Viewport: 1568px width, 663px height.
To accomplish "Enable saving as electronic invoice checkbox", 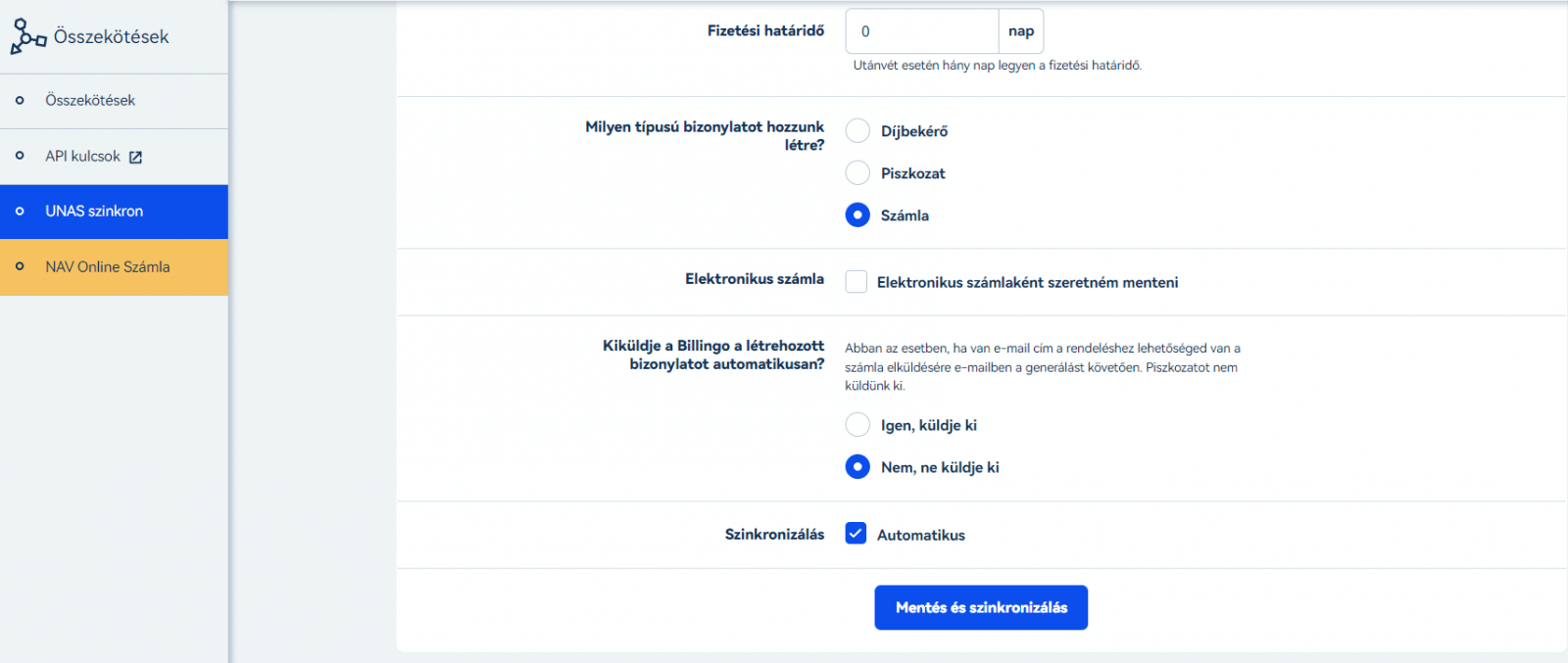I will click(857, 282).
